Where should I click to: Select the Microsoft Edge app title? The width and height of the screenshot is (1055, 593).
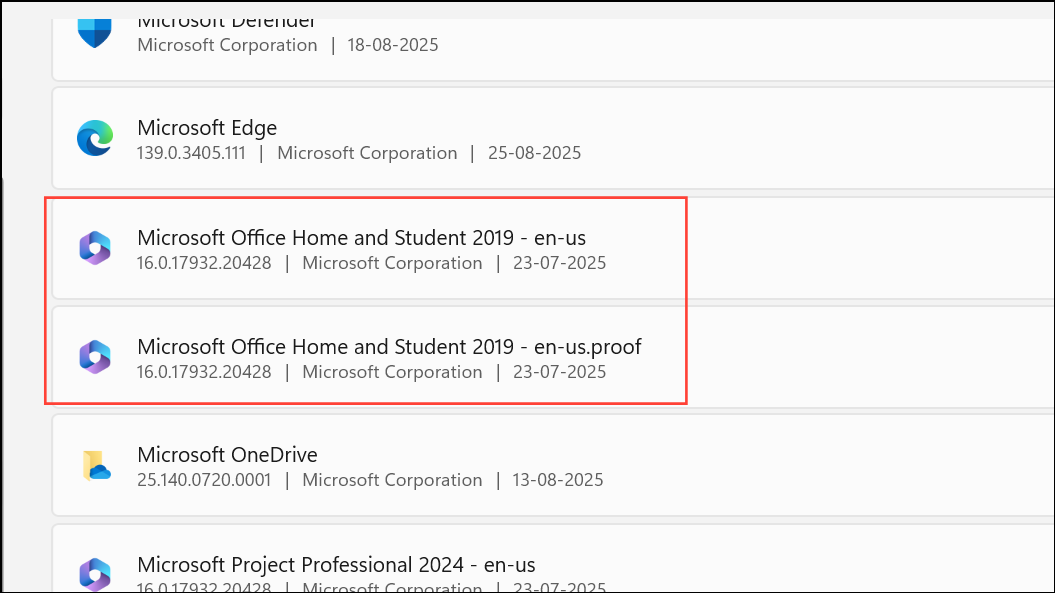[x=207, y=128]
